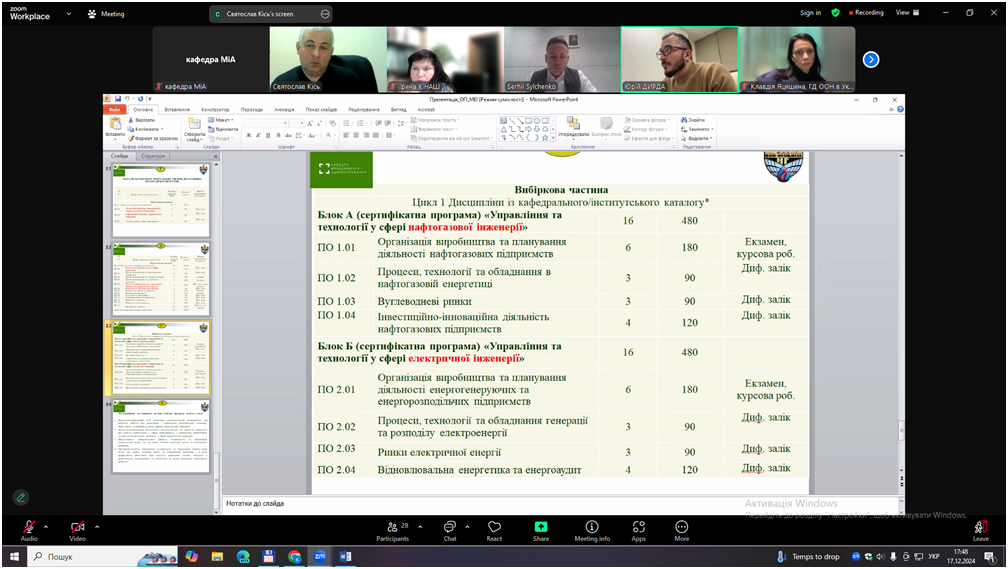The width and height of the screenshot is (1008, 569).
Task: Toggle the annotation pen icon at bottom-left
Action: 20,497
